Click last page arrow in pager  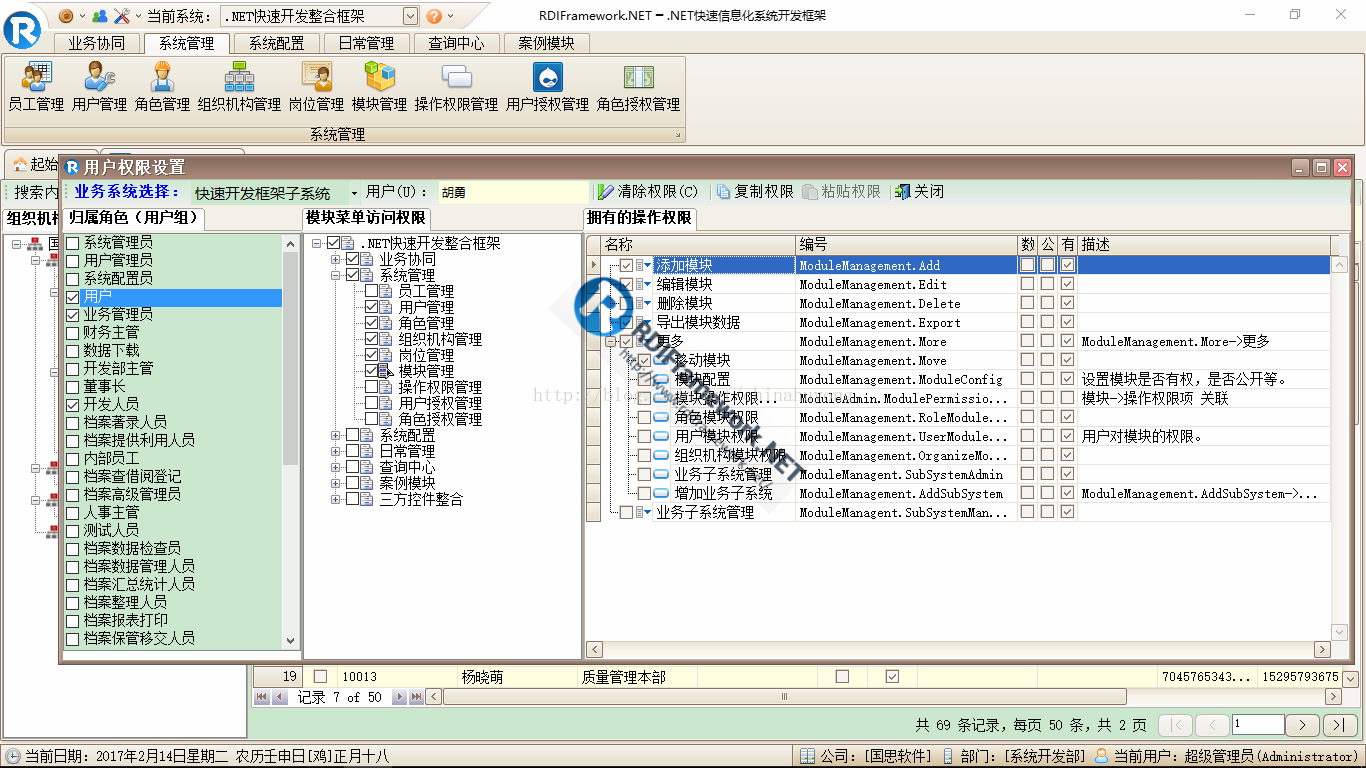(x=1340, y=725)
